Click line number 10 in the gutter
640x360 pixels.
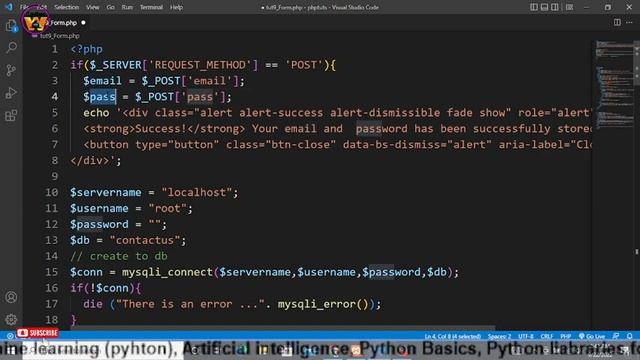tap(51, 192)
